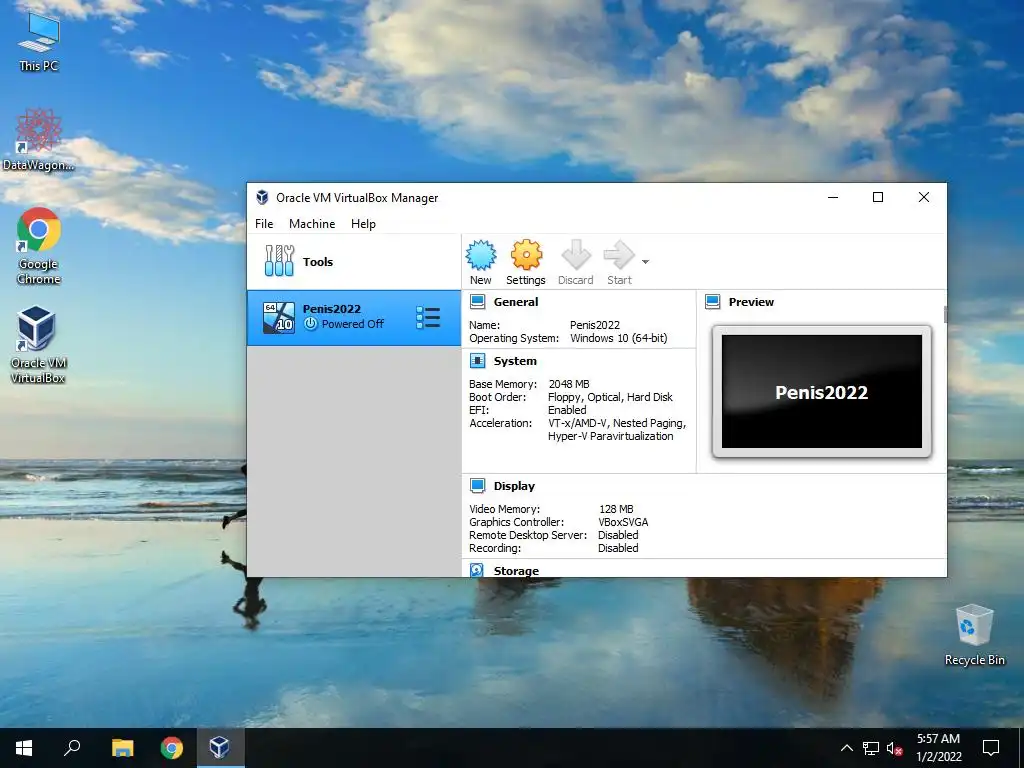
Task: Open the Machine menu
Action: click(312, 223)
